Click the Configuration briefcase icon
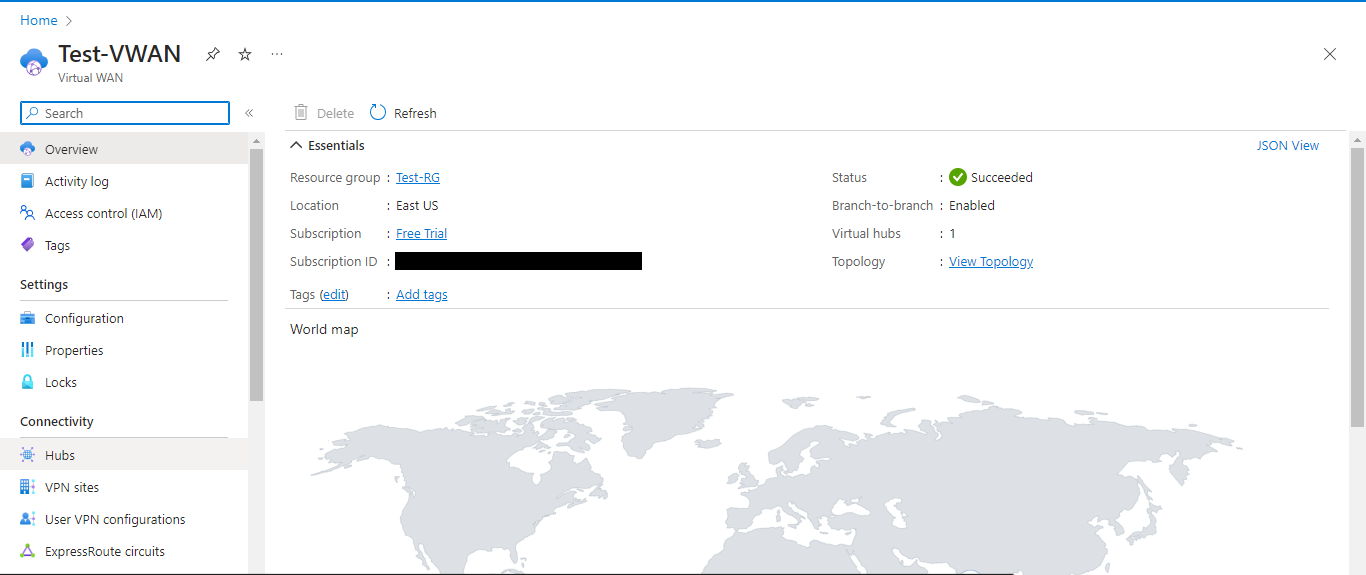This screenshot has width=1366, height=575. [28, 318]
